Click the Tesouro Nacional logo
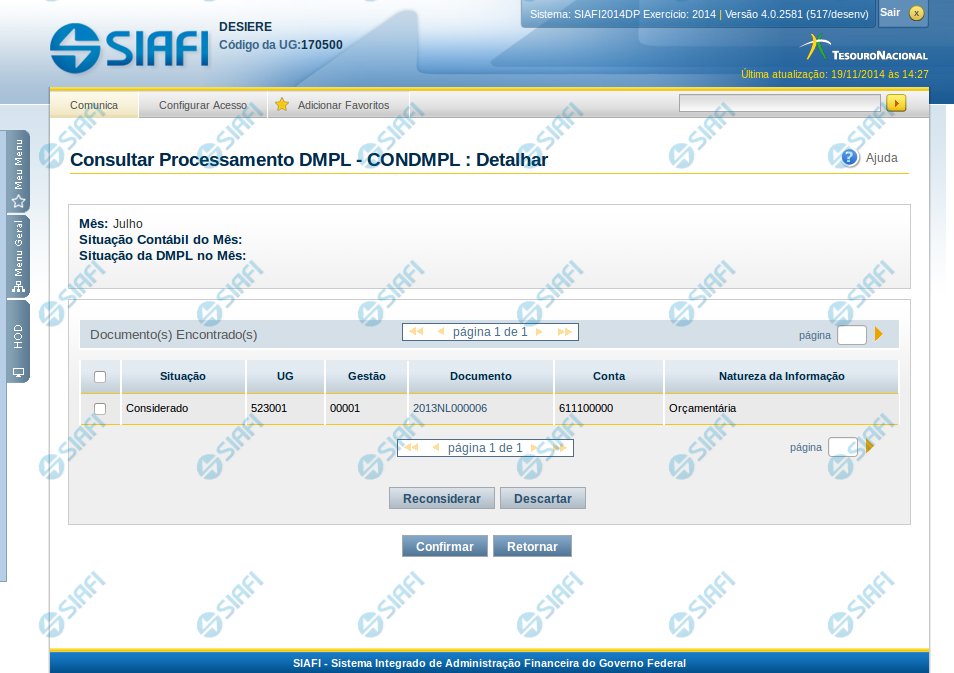Image resolution: width=954 pixels, height=673 pixels. click(x=863, y=49)
